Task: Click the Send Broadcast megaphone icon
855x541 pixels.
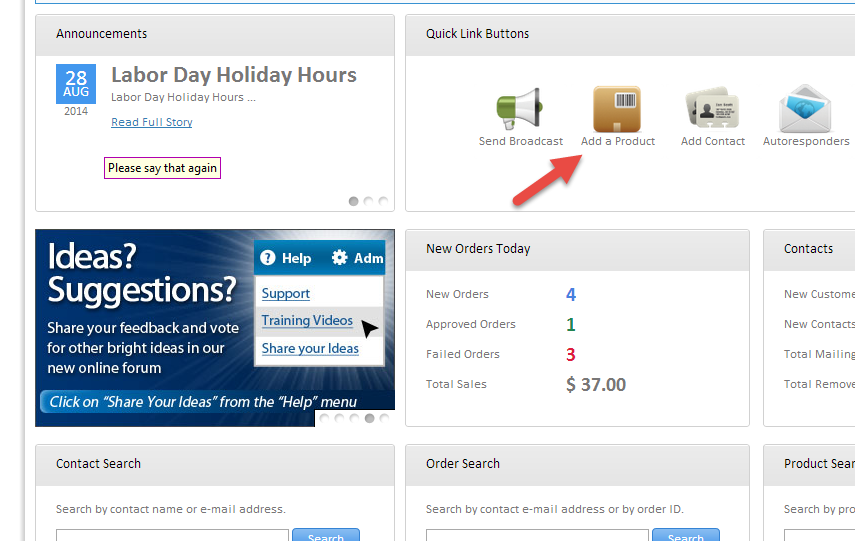Action: [x=520, y=110]
